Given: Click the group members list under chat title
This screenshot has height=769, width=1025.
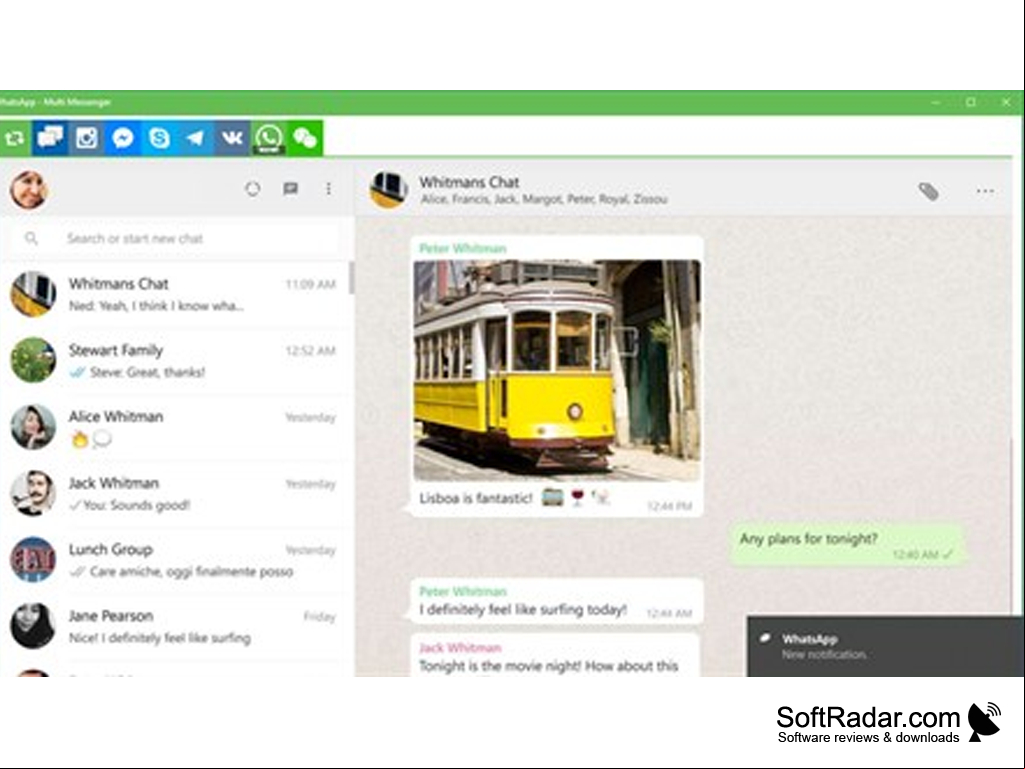Looking at the screenshot, I should click(543, 199).
